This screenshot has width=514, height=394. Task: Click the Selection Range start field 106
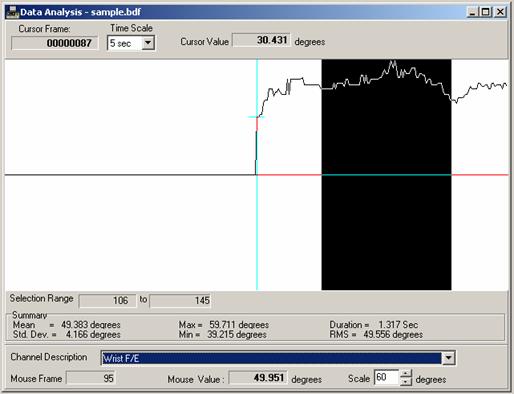[x=108, y=301]
